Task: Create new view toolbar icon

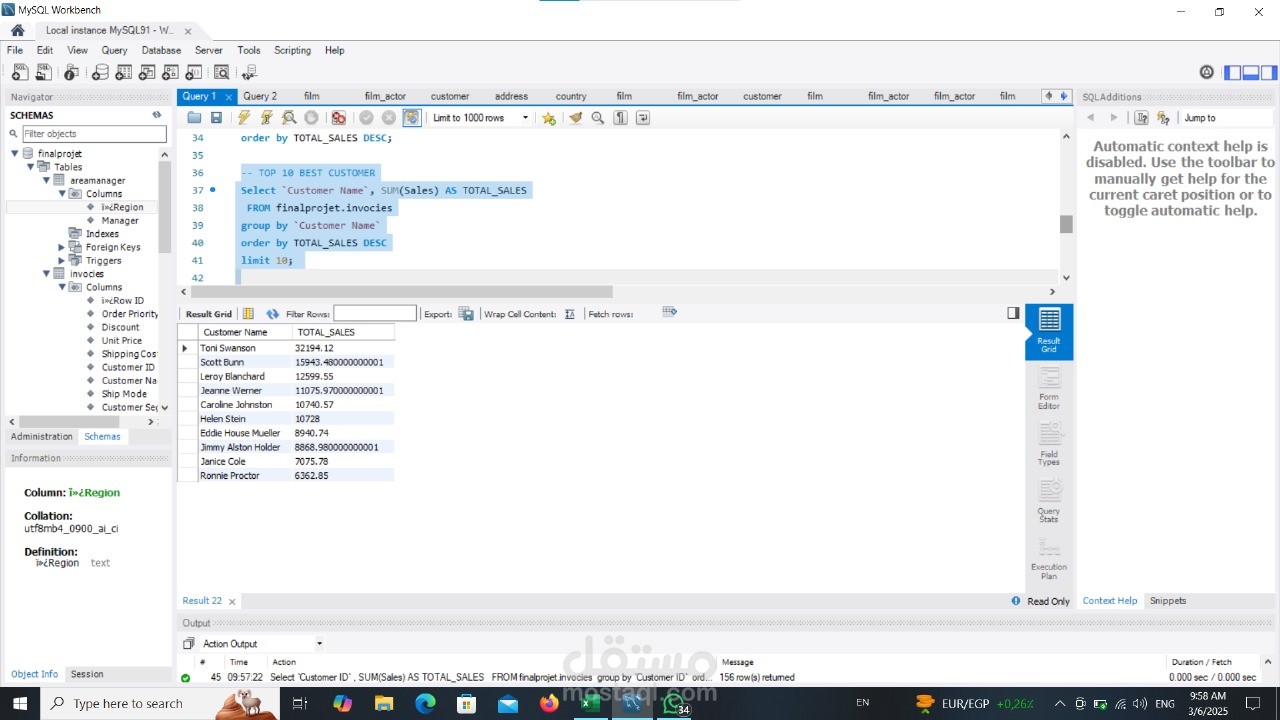Action: (148, 72)
